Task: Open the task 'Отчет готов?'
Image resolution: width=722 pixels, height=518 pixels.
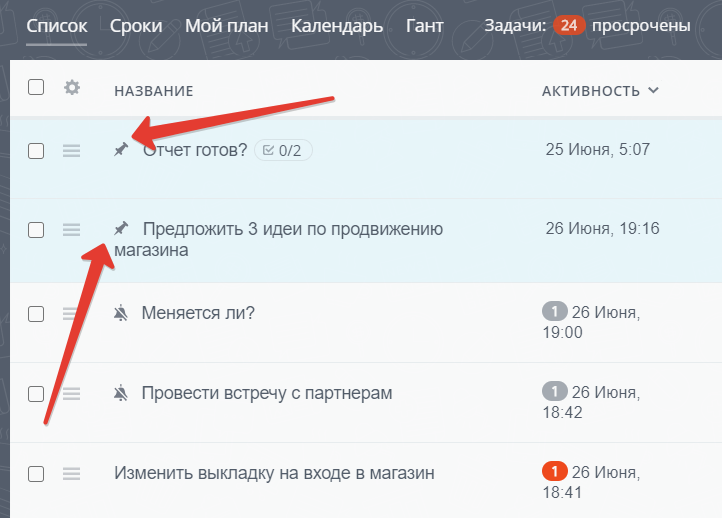Action: point(195,150)
